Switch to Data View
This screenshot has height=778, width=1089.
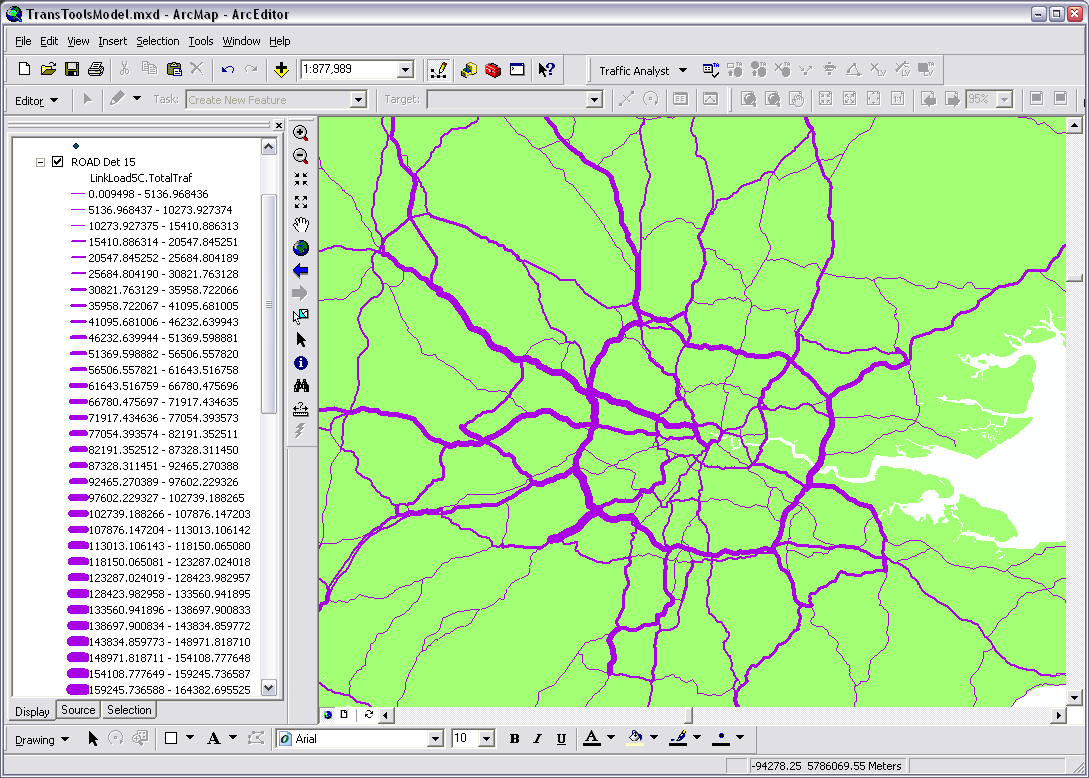[x=328, y=715]
